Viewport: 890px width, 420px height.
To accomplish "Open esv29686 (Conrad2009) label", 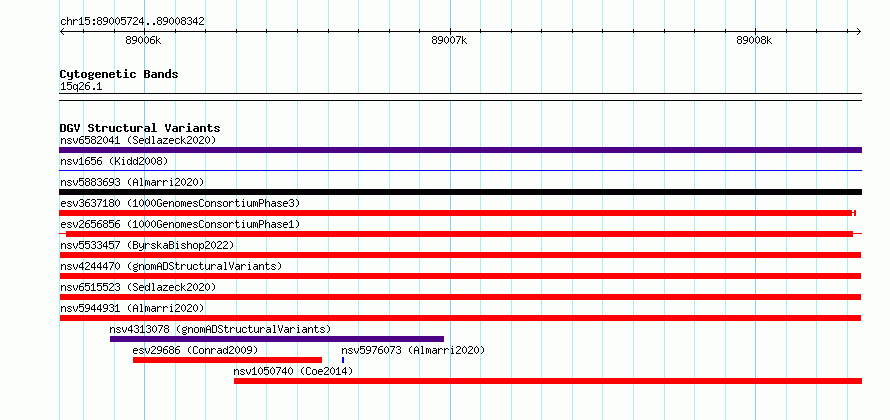I will coord(195,350).
